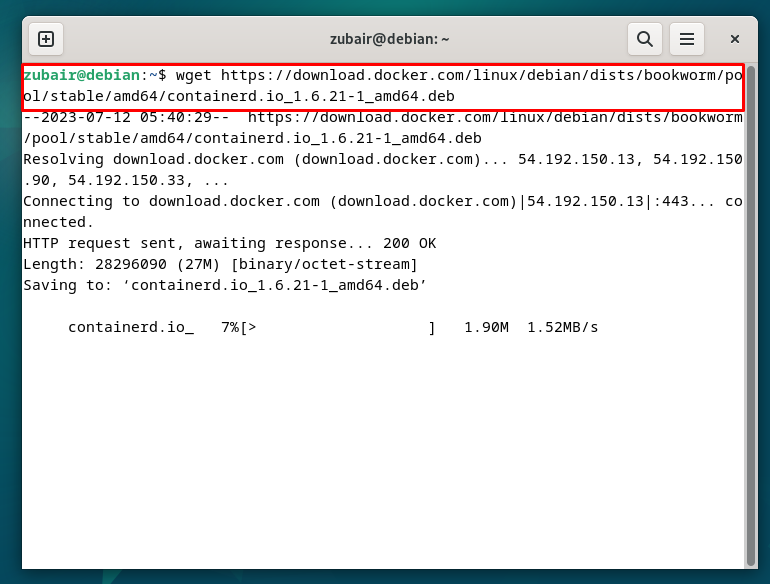
Task: Open a new terminal tab
Action: 46,39
